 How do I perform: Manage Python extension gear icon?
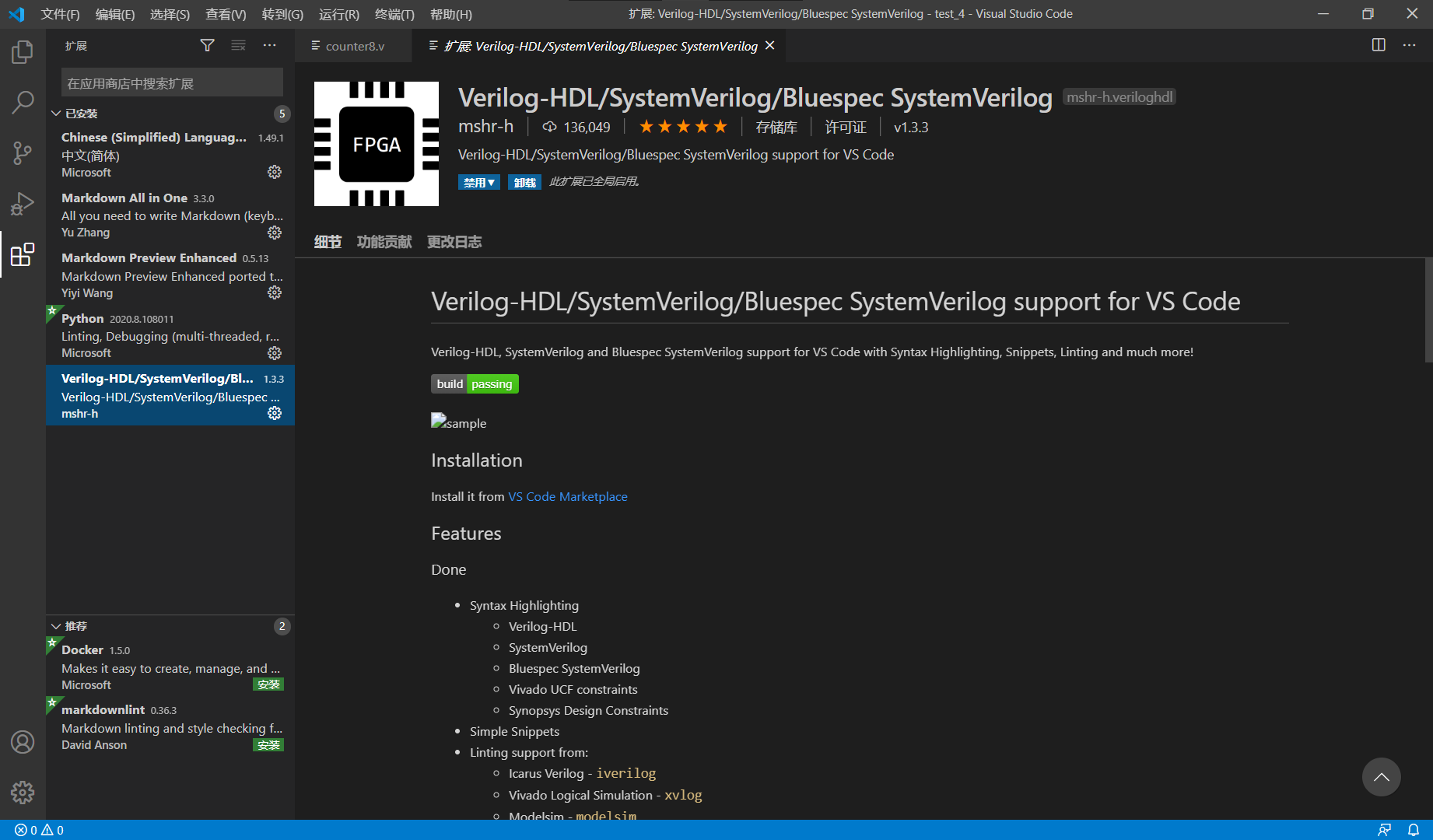(275, 353)
